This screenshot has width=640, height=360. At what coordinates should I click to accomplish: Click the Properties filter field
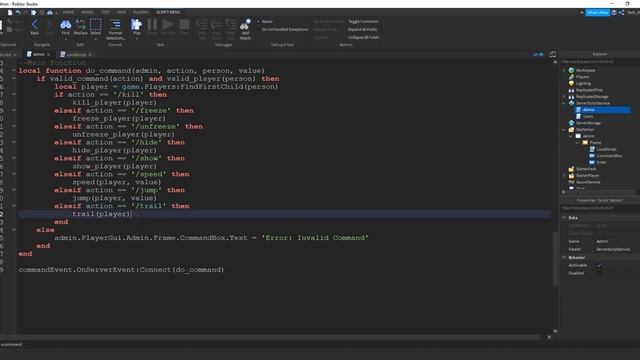(600, 208)
